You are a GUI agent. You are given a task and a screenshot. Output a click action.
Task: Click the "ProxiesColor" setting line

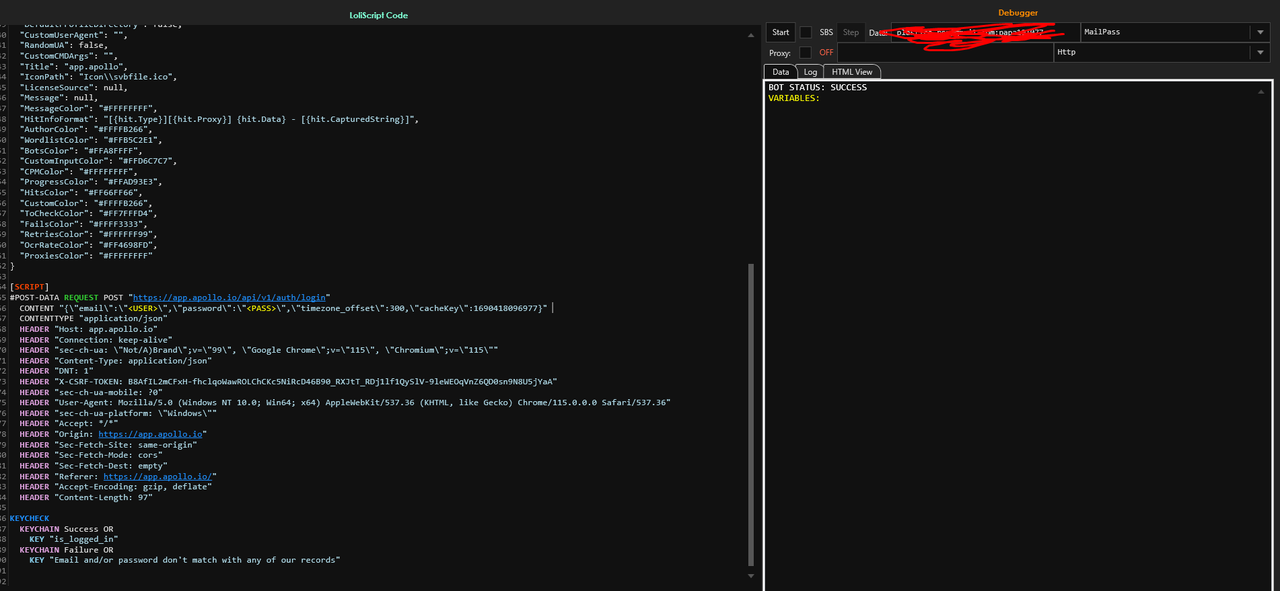pyautogui.click(x=85, y=256)
